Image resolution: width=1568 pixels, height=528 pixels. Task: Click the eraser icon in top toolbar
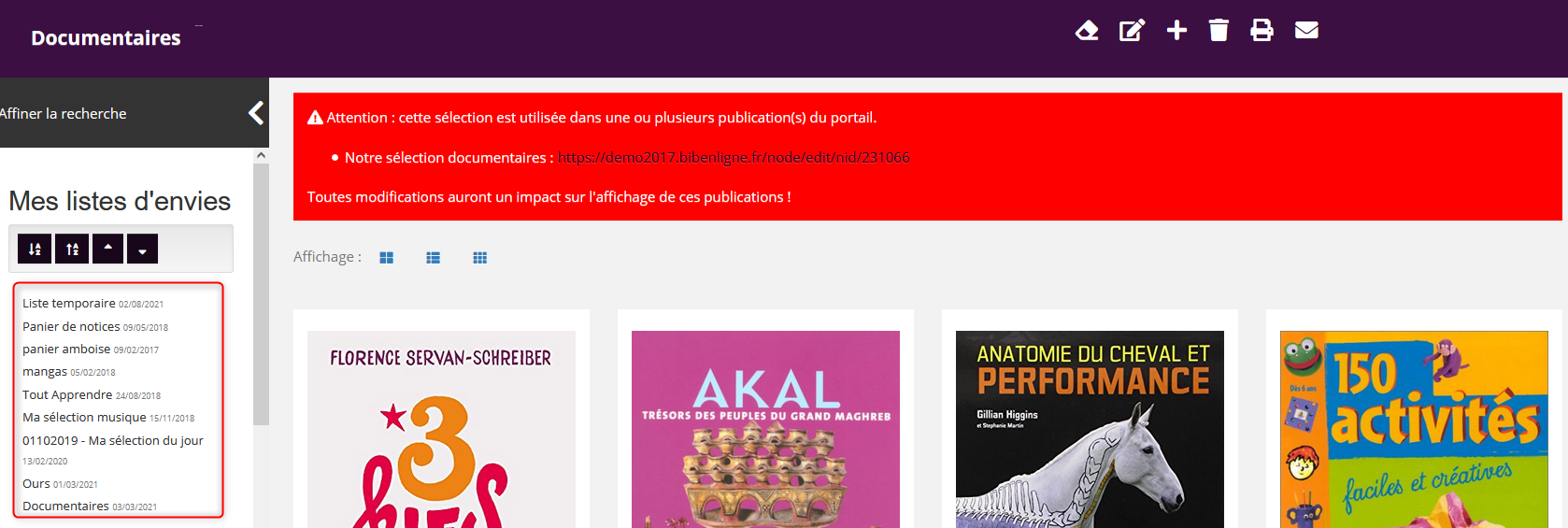click(1087, 31)
